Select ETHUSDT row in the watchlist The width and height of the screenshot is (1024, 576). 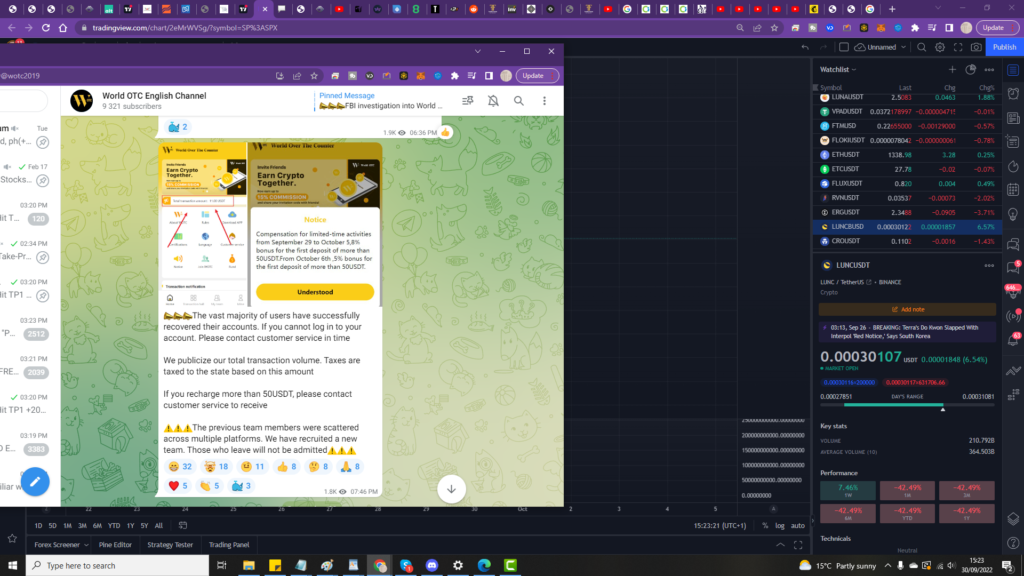coord(908,155)
